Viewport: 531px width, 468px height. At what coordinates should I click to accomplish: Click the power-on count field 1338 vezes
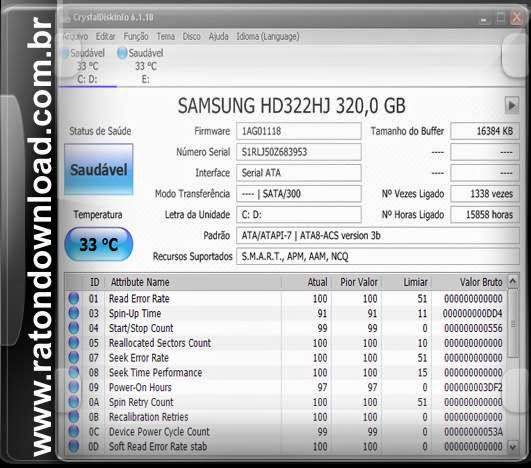pyautogui.click(x=485, y=194)
